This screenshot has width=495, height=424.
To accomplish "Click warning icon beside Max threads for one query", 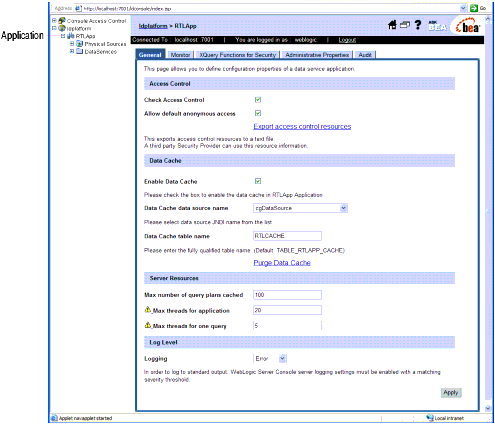I will pos(148,325).
